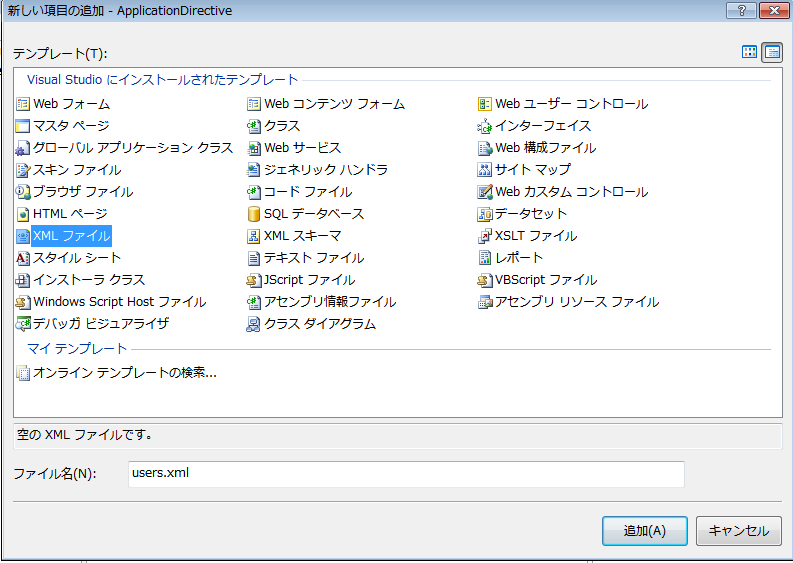The width and height of the screenshot is (793, 563).
Task: Select the Web フォーム template icon
Action: point(23,104)
